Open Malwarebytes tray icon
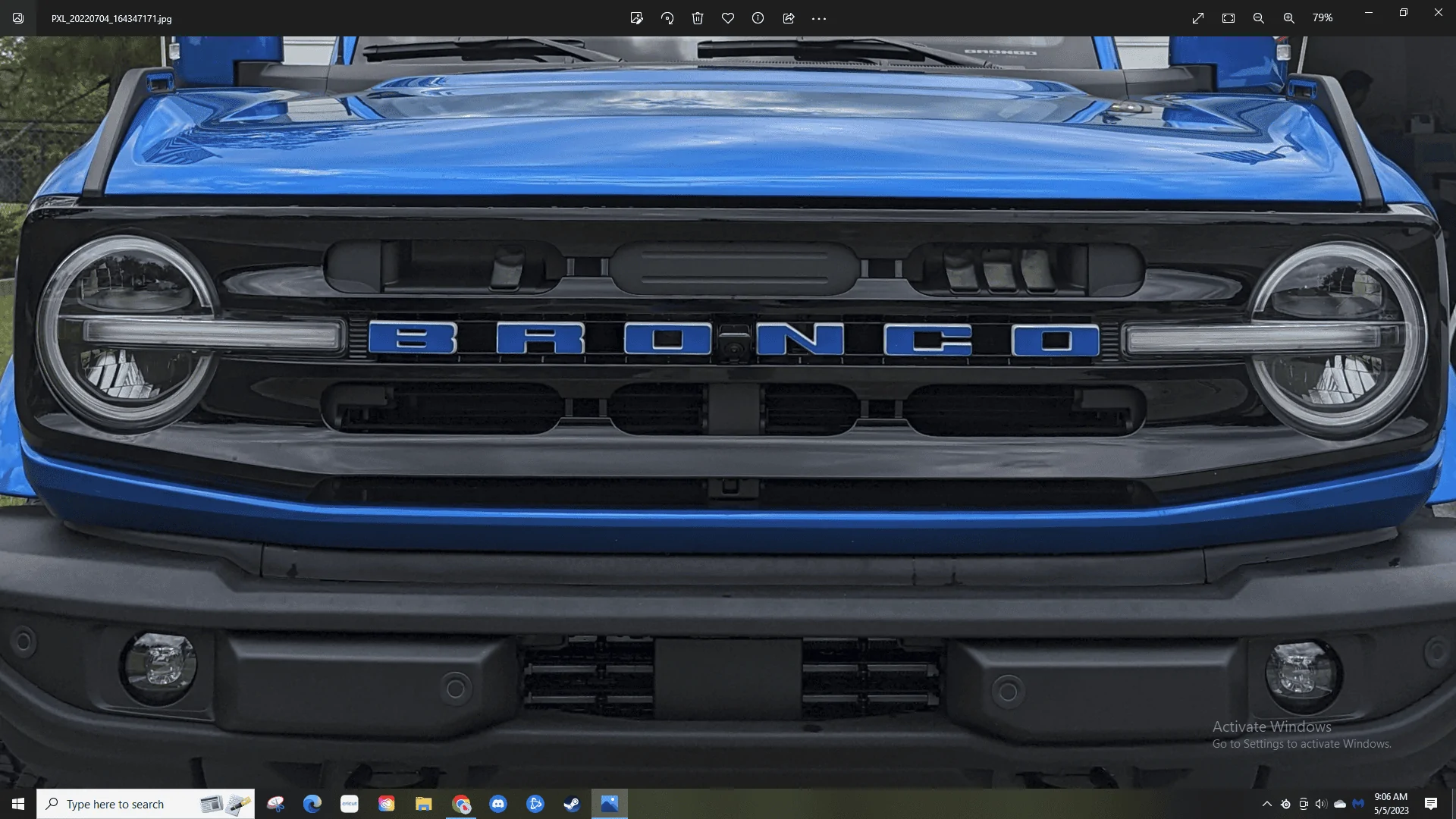1456x819 pixels. pyautogui.click(x=1358, y=804)
